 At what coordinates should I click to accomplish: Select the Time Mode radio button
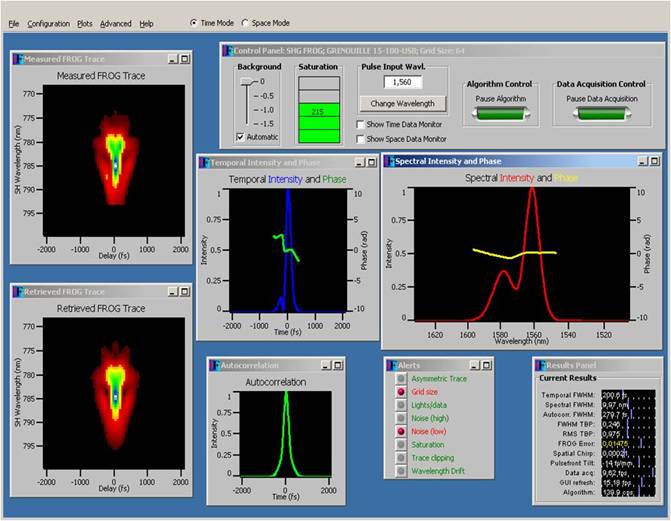(x=193, y=23)
